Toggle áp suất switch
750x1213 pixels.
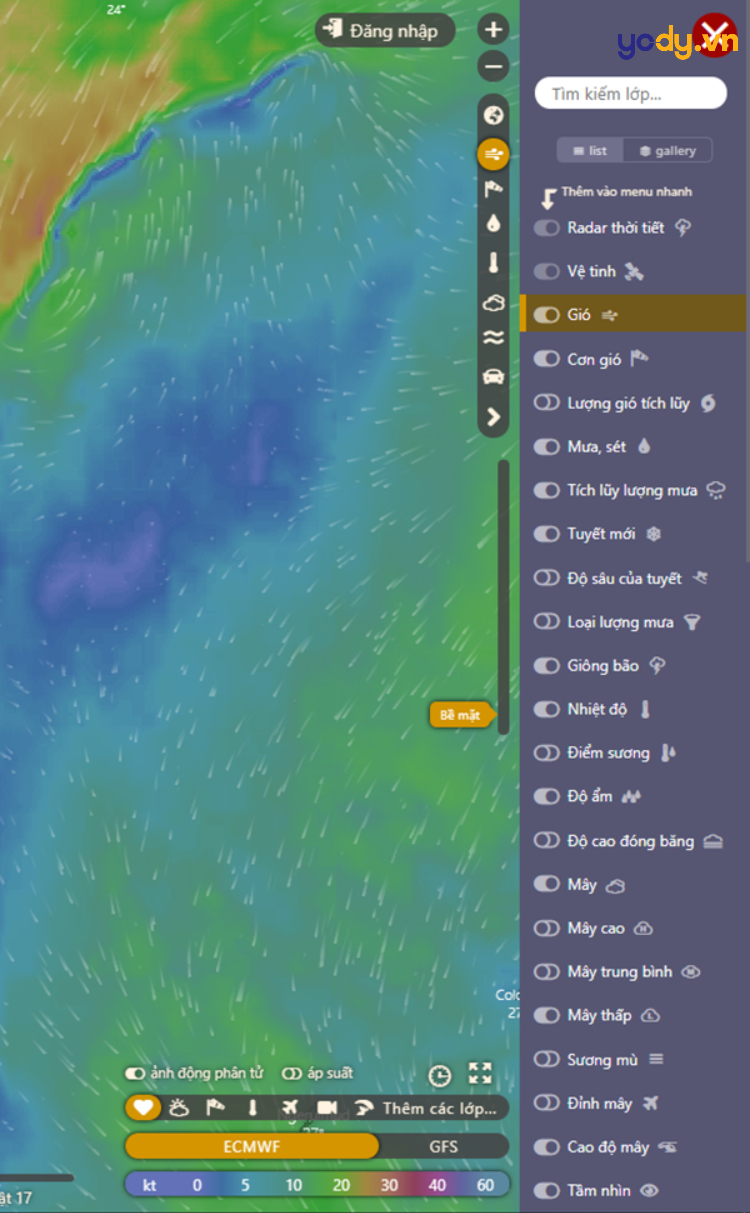tap(292, 1073)
